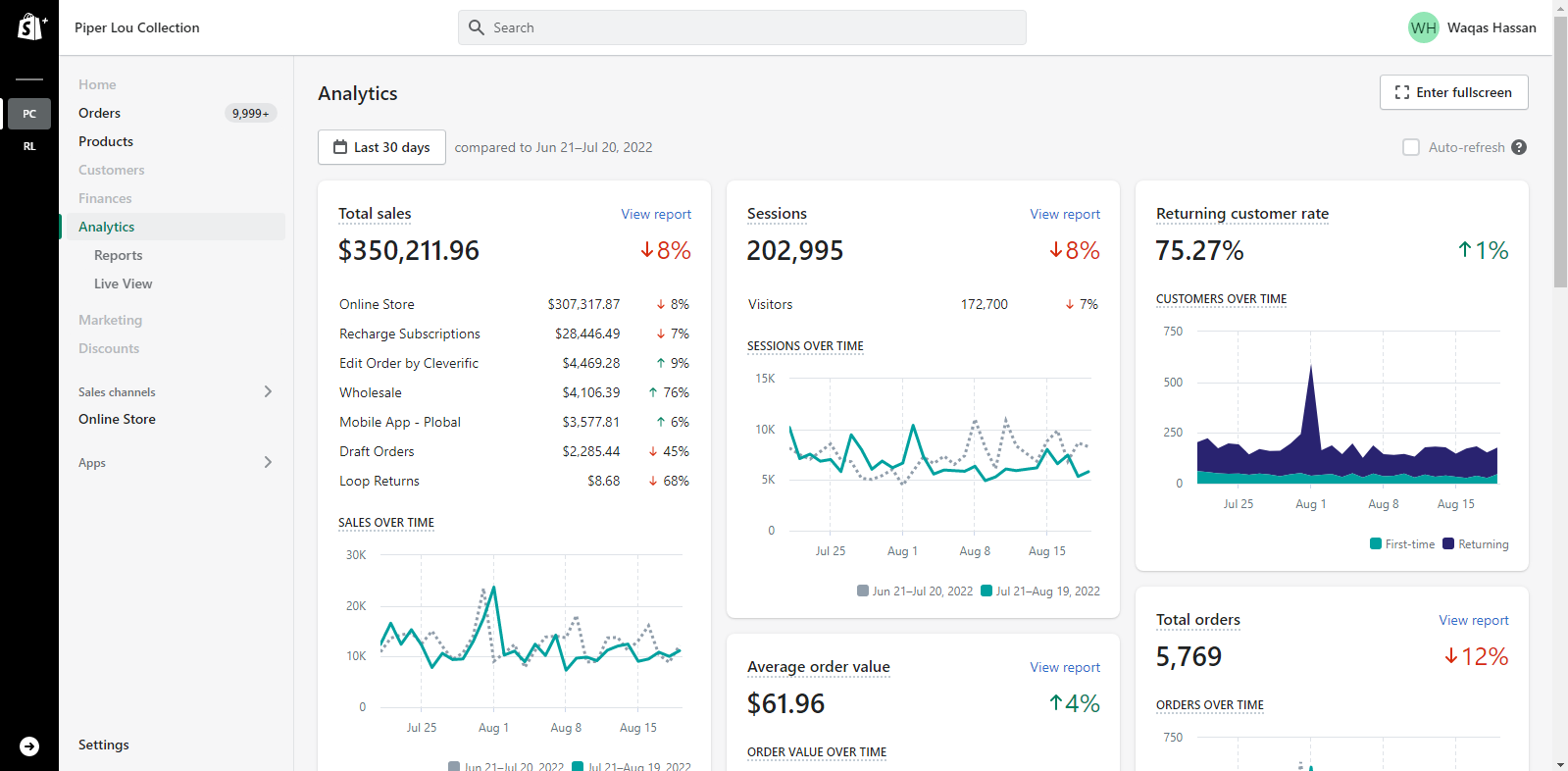Viewport: 1568px width, 771px height.
Task: Open Settings in the sidebar
Action: [x=103, y=745]
